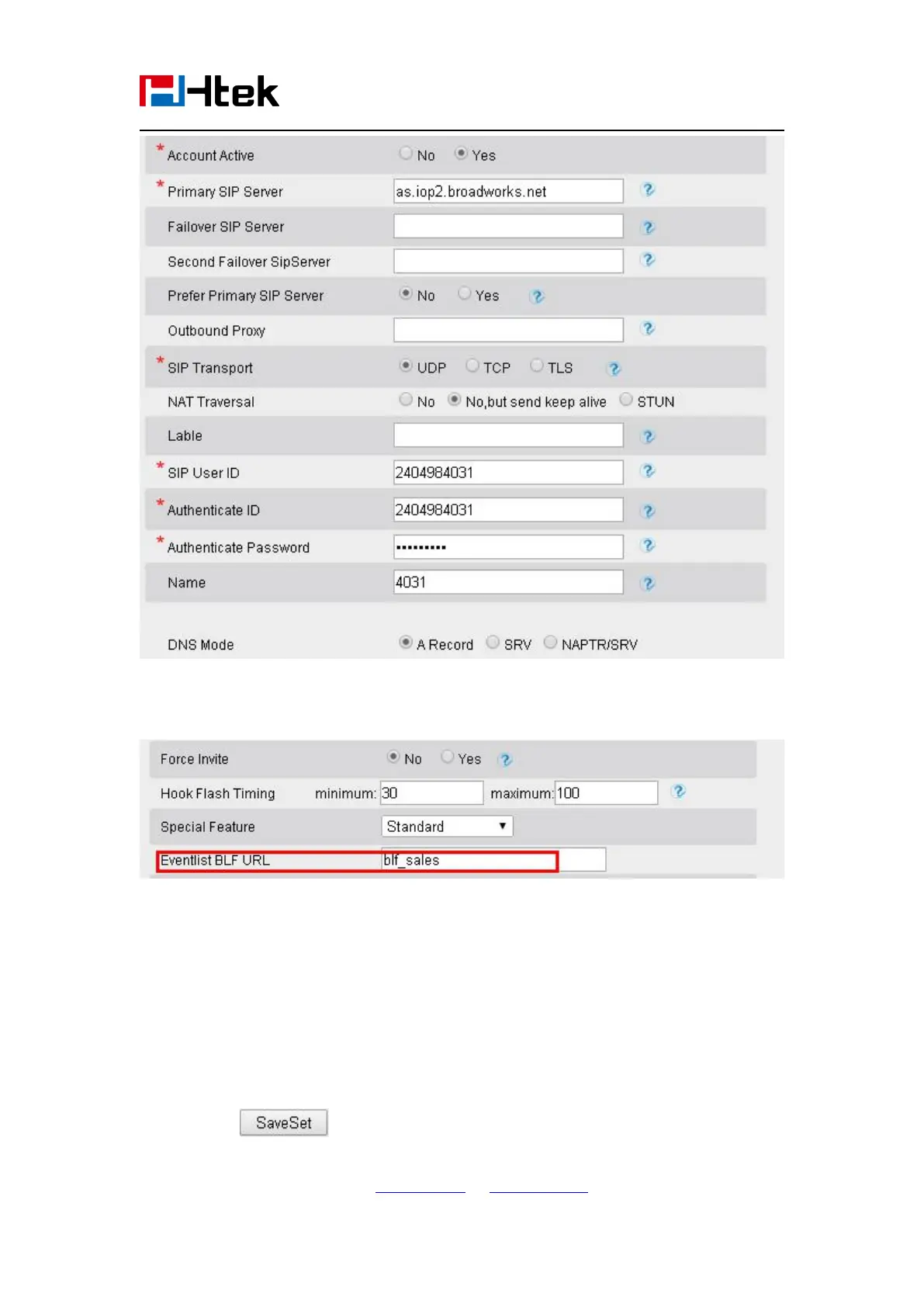The image size is (924, 1307).
Task: Select 'No,but send keep alive' NAT option
Action: (x=455, y=400)
